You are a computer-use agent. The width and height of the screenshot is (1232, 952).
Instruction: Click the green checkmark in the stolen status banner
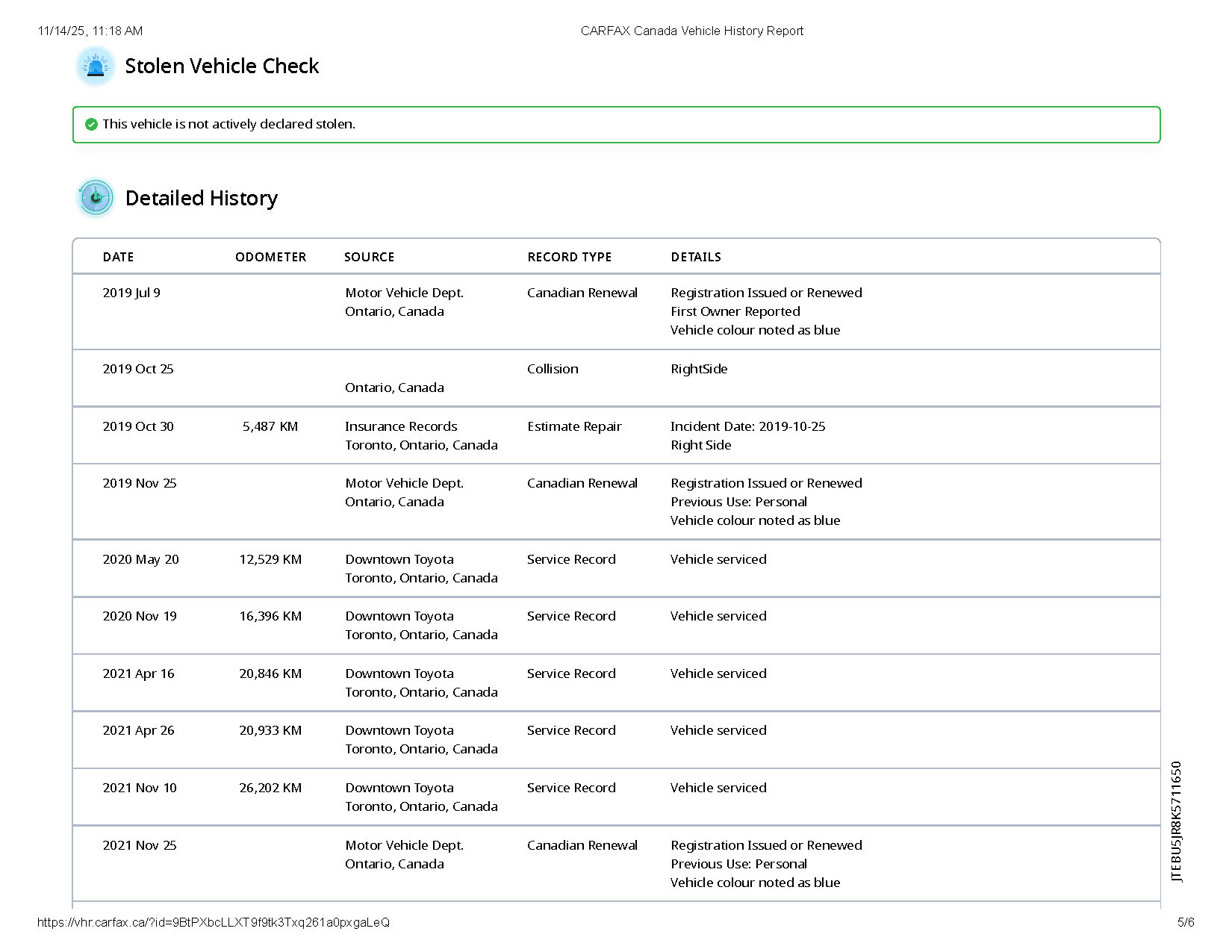(91, 125)
